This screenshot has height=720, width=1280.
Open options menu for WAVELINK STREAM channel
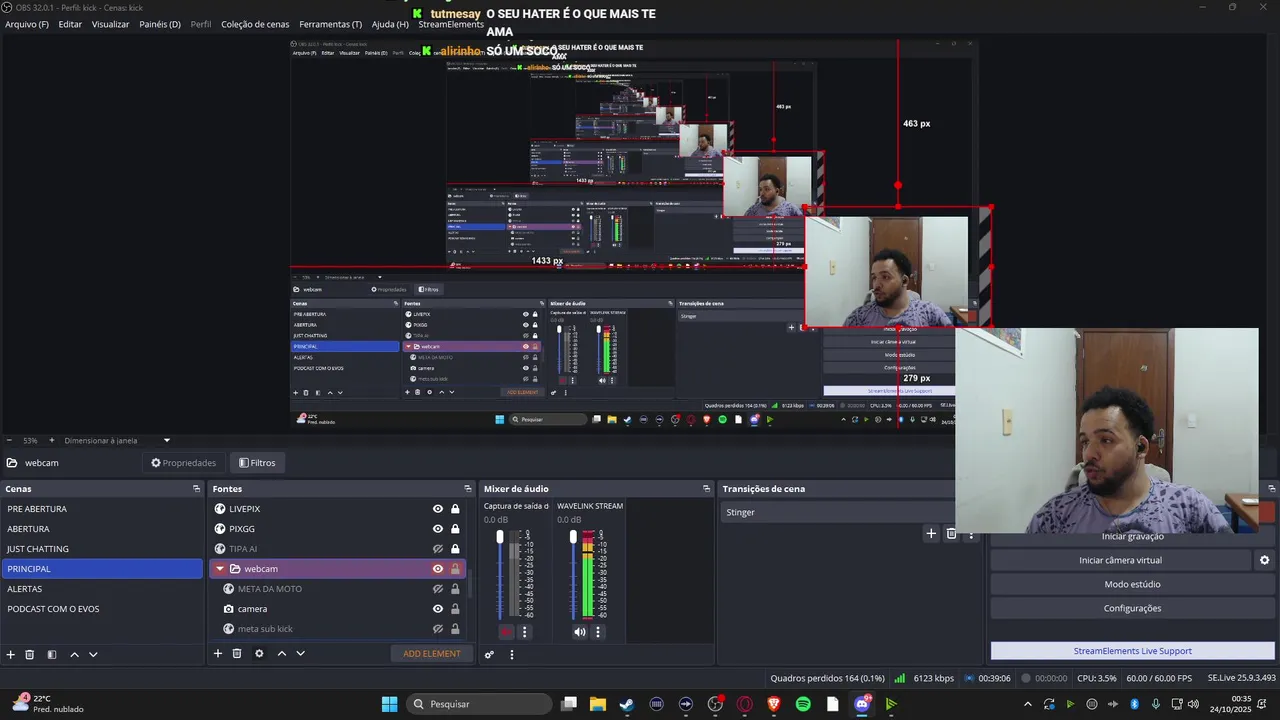pyautogui.click(x=598, y=632)
